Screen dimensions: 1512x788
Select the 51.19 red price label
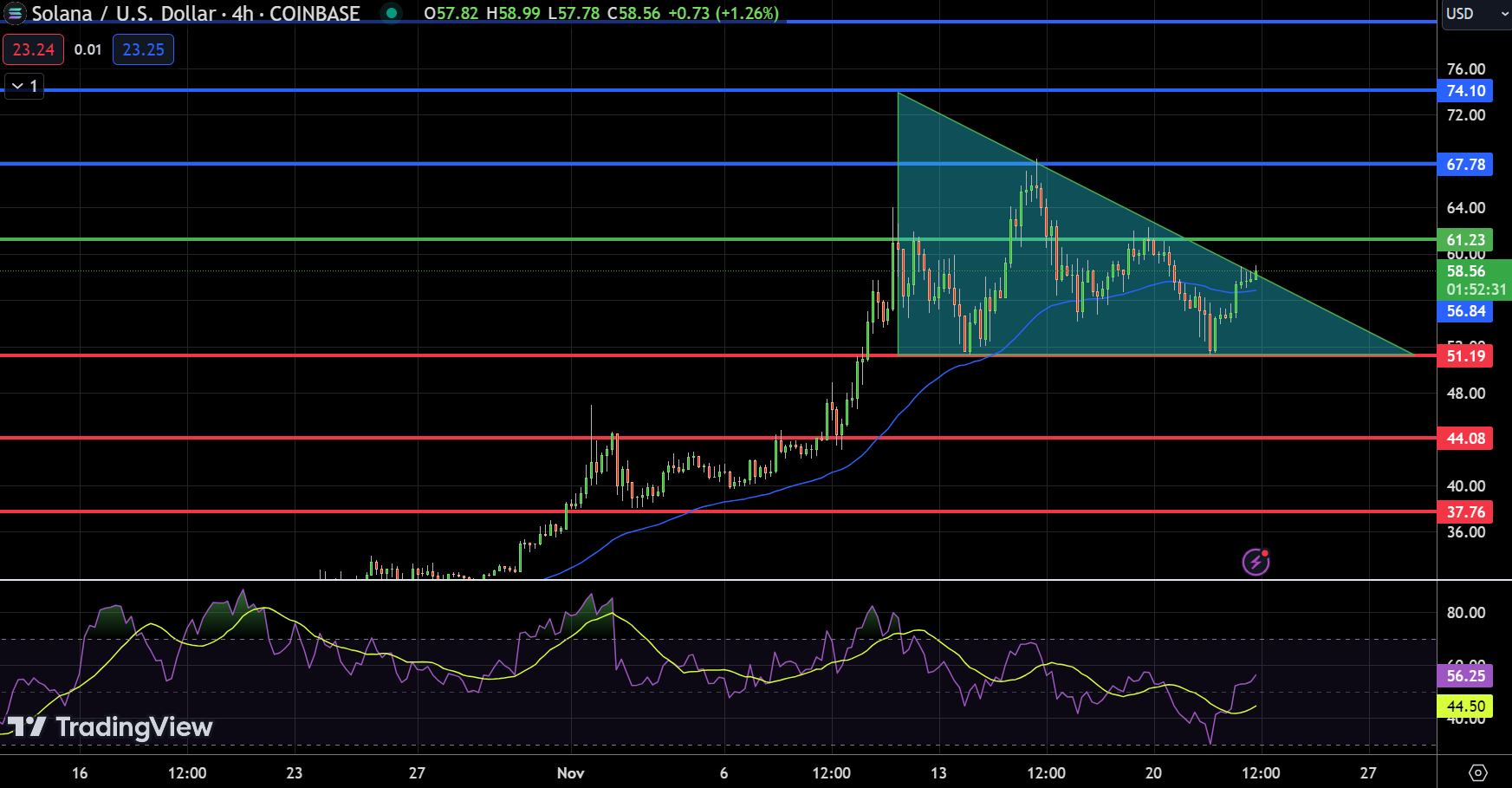point(1465,355)
